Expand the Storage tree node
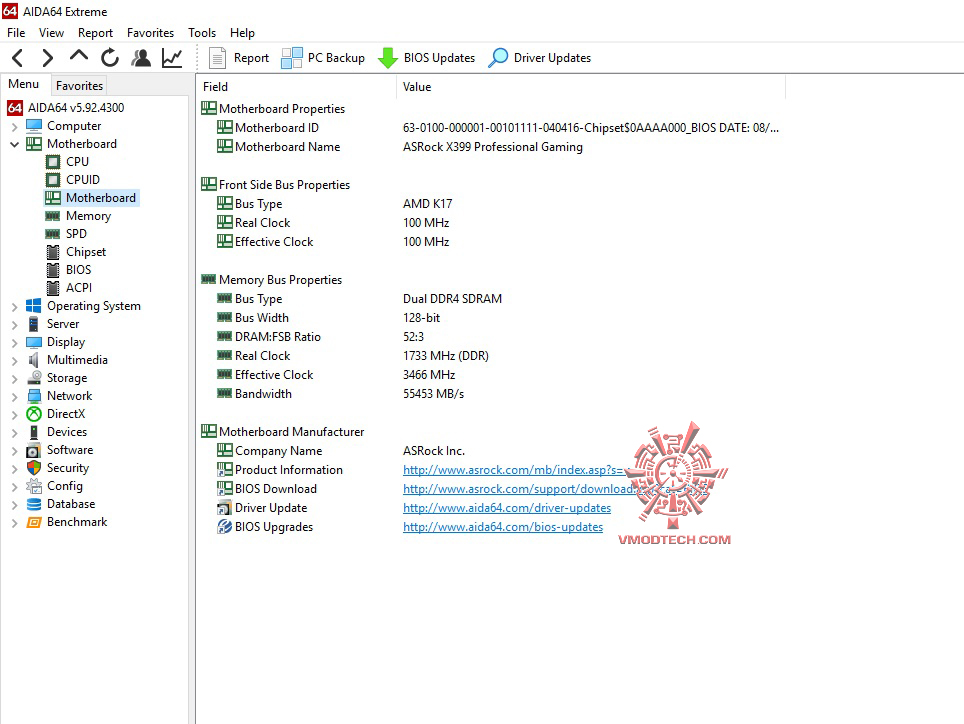Viewport: 964px width, 724px height. [14, 379]
